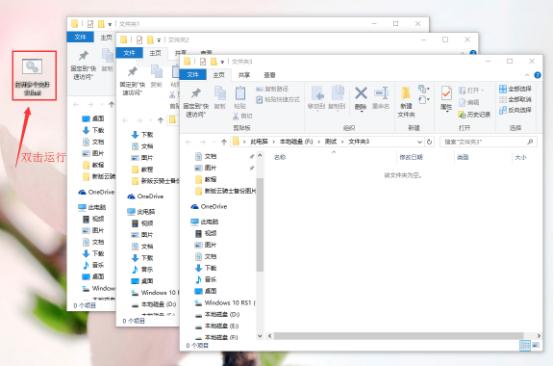Image resolution: width=554 pixels, height=366 pixels.
Task: Click the blue help icon in 文件夹3 window
Action: 537,75
